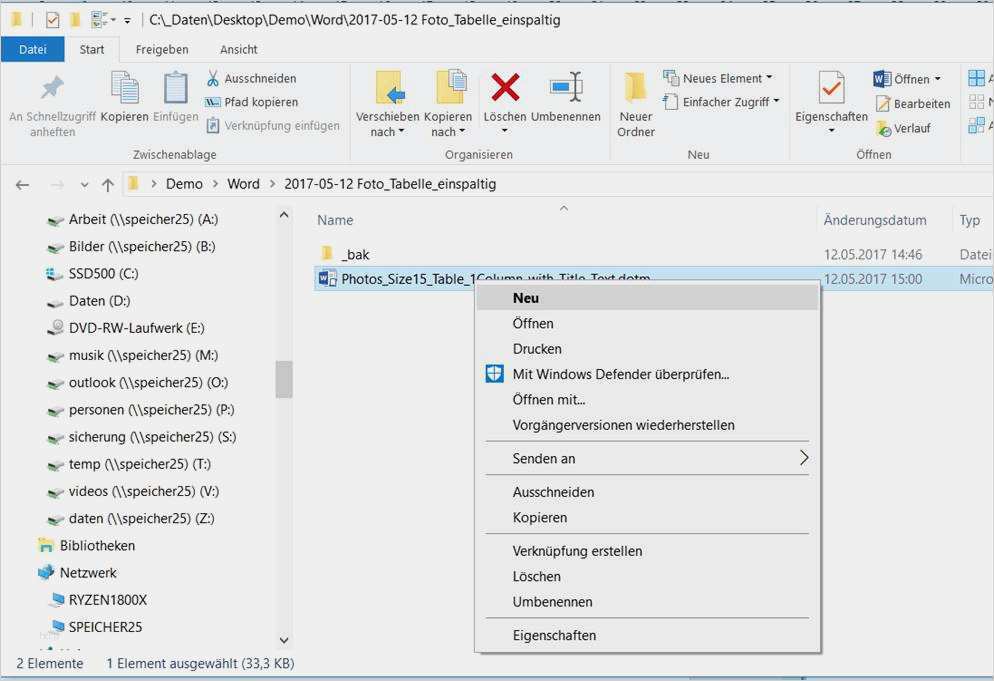Choose Eigenschaften in the context menu
Viewport: 994px width, 681px height.
[x=647, y=635]
